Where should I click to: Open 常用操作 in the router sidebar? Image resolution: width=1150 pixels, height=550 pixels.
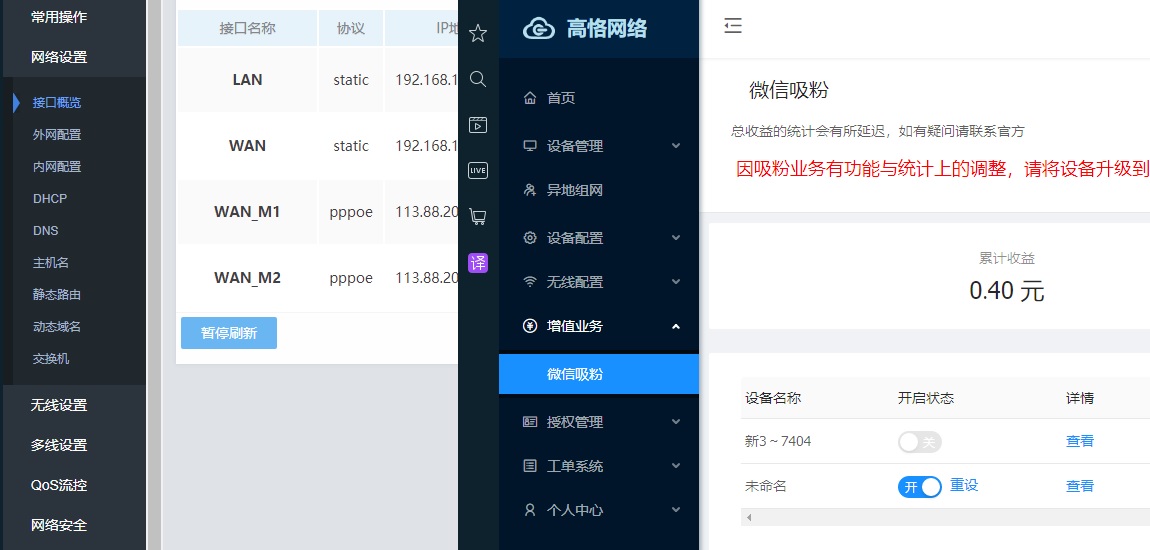pos(59,17)
